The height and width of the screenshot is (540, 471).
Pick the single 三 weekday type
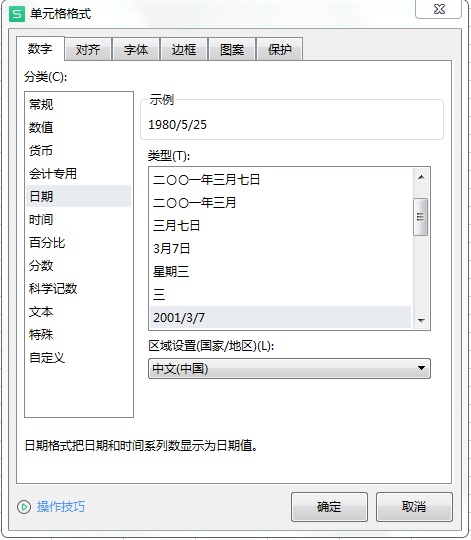click(x=281, y=294)
